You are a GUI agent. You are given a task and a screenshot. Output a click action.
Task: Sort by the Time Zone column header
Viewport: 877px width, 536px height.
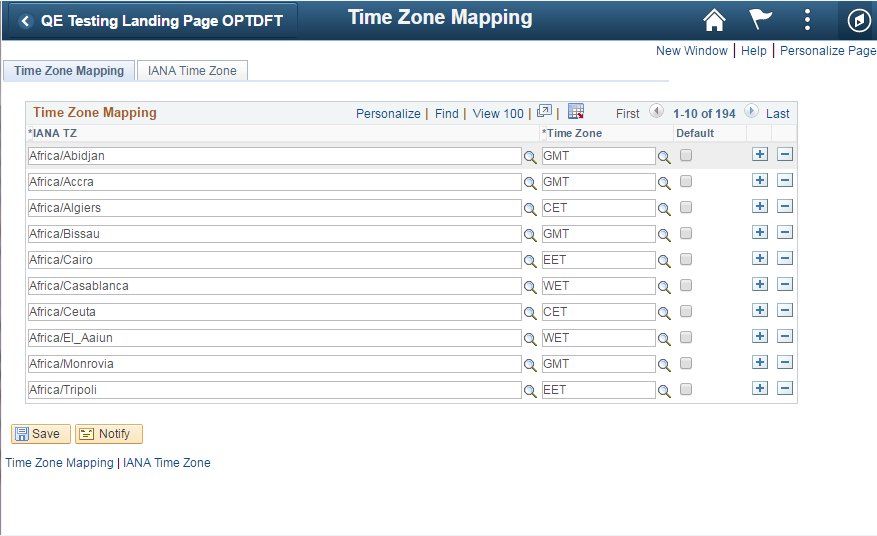click(572, 133)
